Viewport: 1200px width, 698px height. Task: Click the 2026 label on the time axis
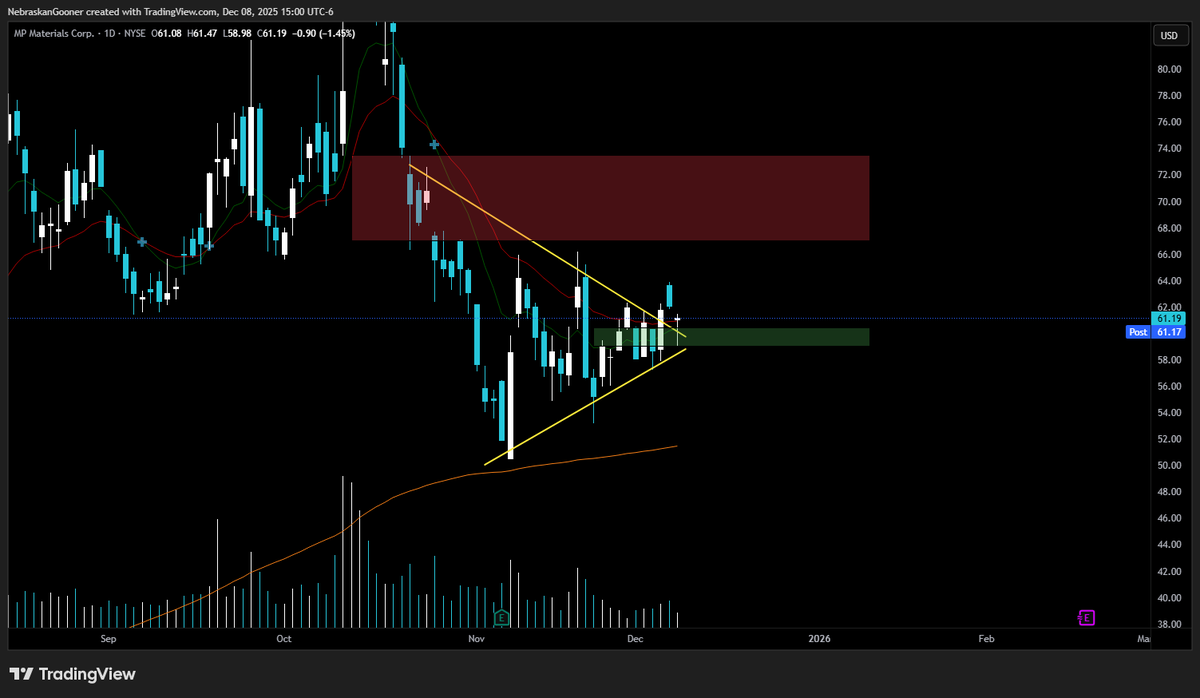tap(820, 638)
